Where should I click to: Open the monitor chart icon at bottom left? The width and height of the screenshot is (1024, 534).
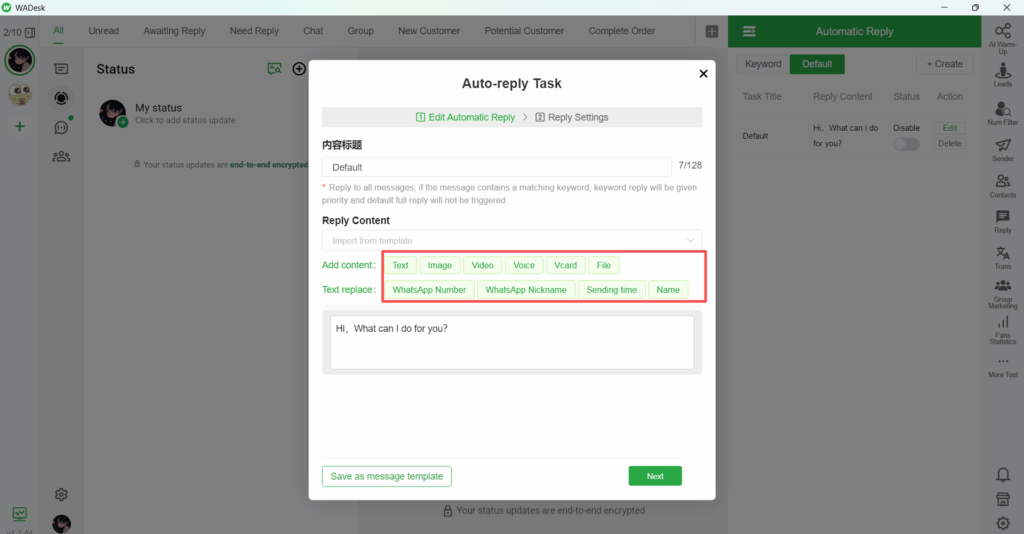click(20, 514)
